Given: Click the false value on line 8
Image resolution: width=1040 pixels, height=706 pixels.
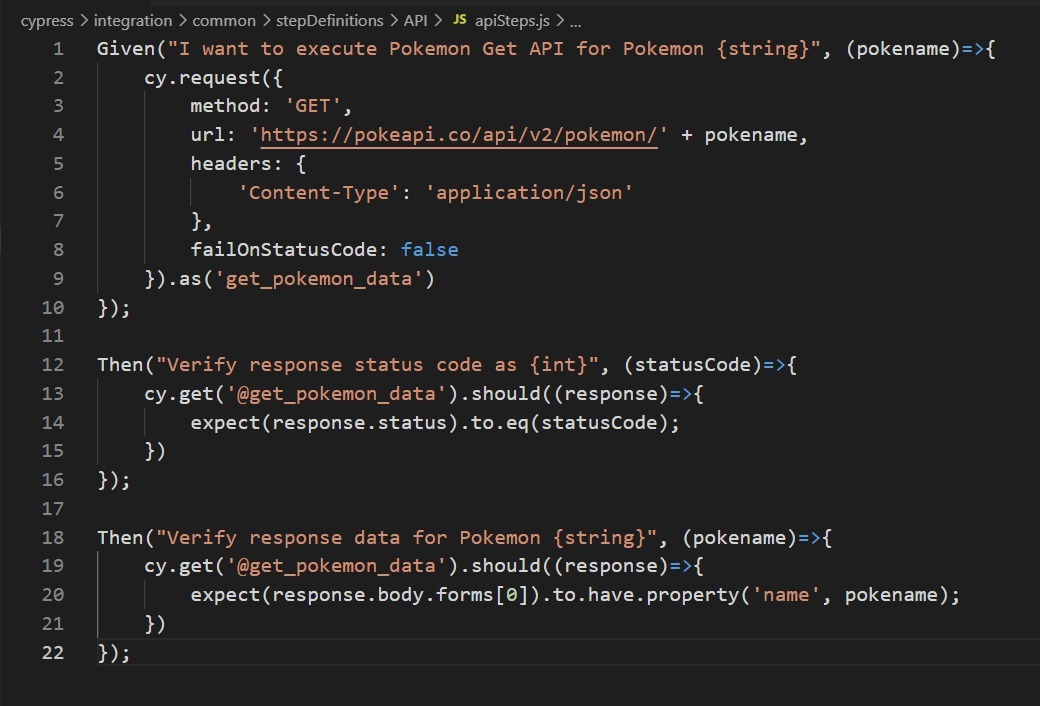Looking at the screenshot, I should coord(429,249).
